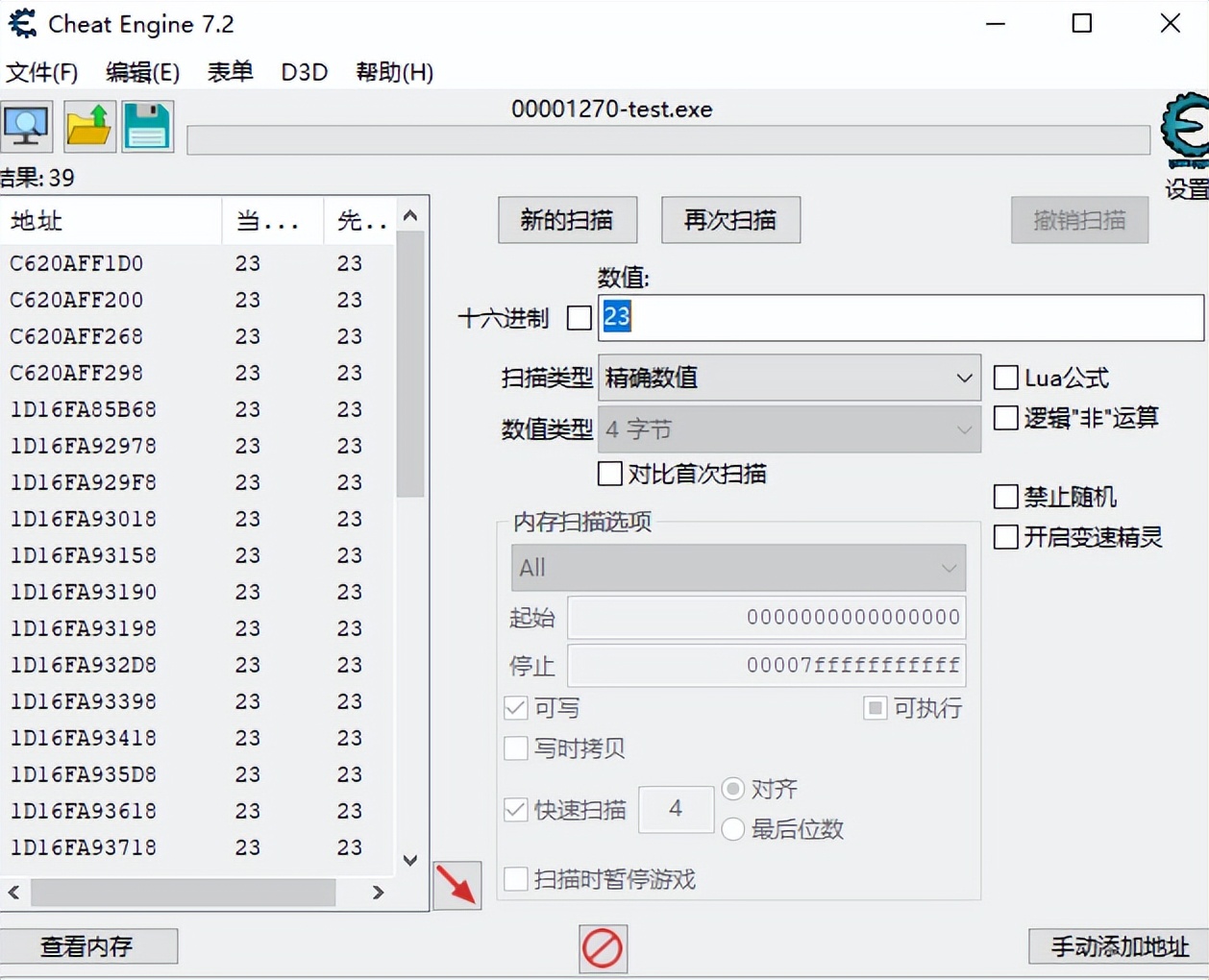This screenshot has width=1209, height=980.
Task: Open the memory region All dropdown
Action: coord(738,568)
